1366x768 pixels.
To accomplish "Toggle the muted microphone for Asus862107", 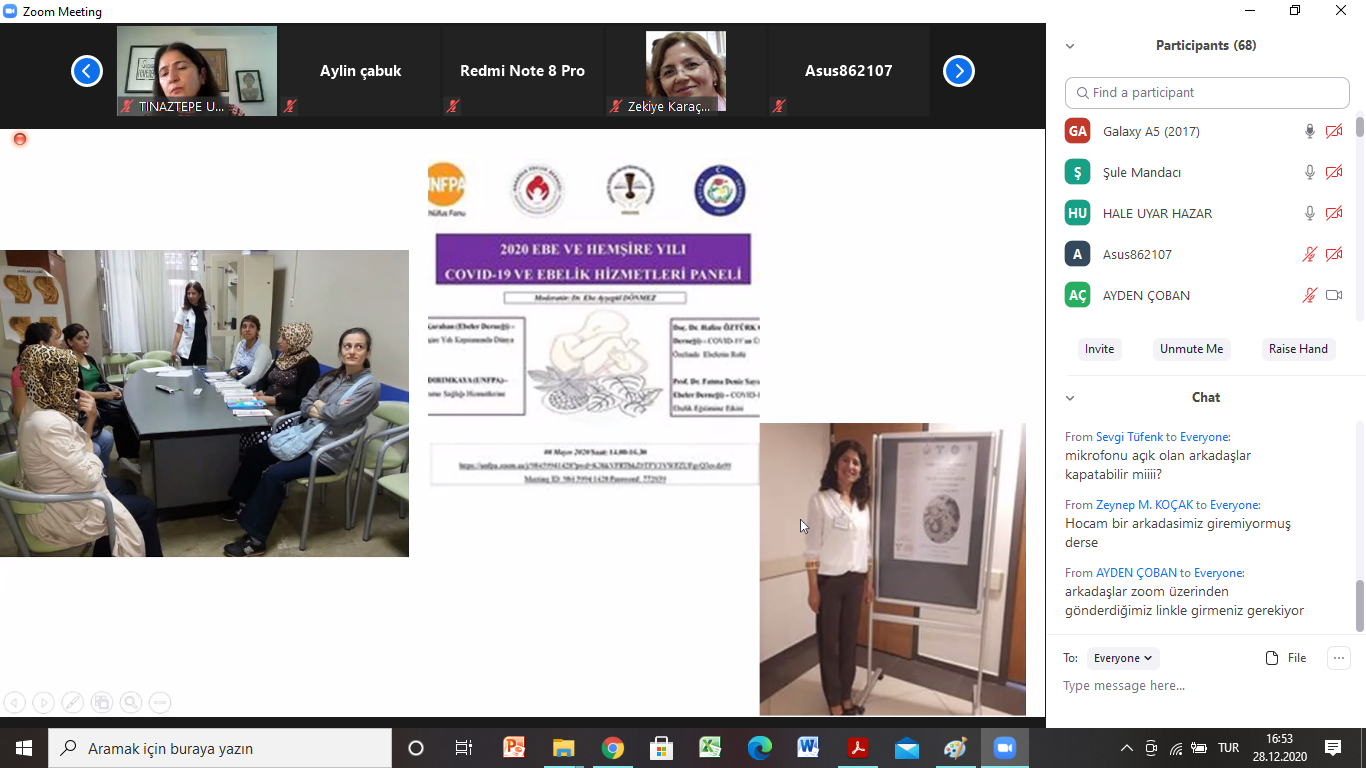I will point(1309,254).
